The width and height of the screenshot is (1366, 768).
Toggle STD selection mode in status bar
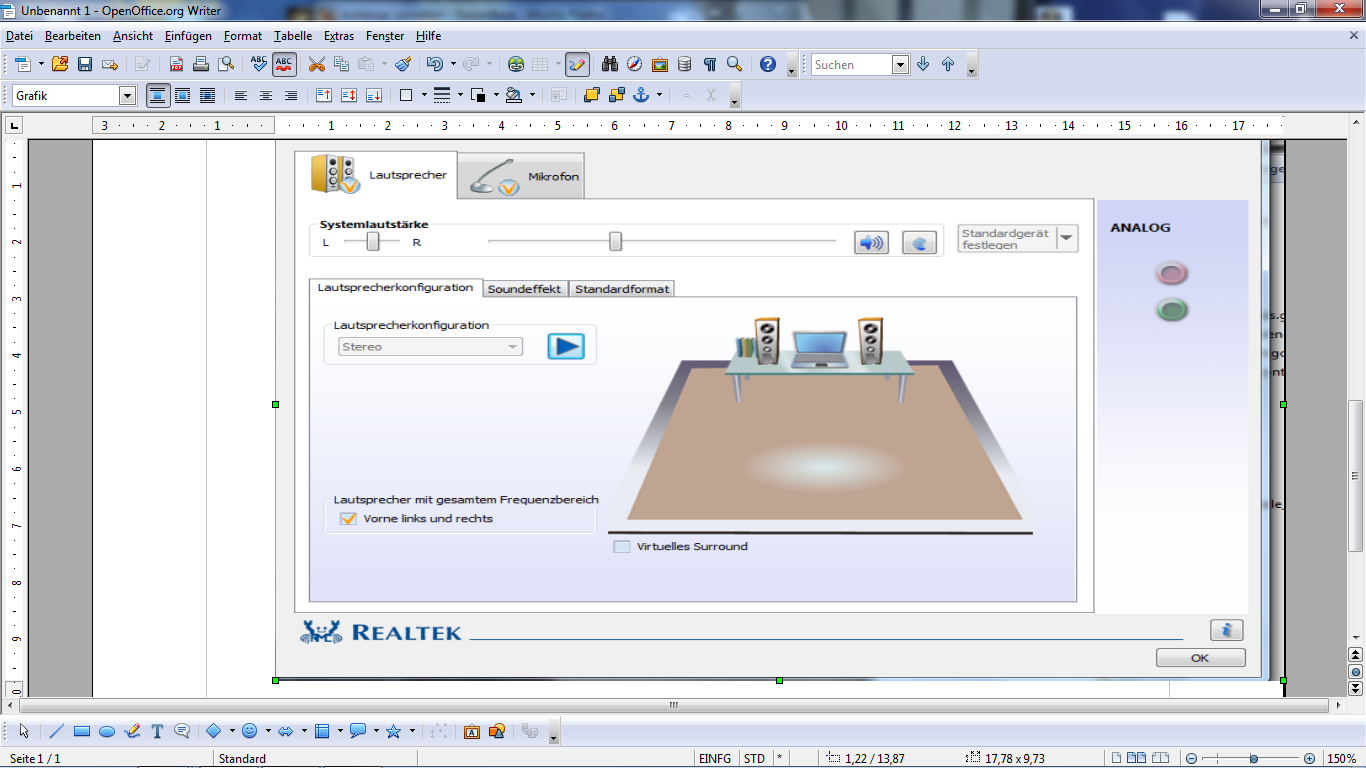click(x=754, y=759)
